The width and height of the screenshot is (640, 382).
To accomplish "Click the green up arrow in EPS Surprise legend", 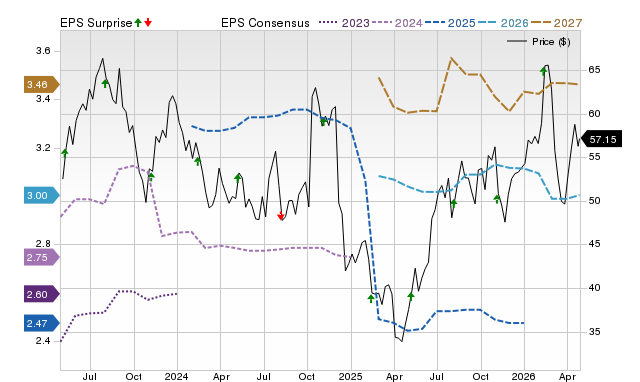I will pyautogui.click(x=138, y=23).
